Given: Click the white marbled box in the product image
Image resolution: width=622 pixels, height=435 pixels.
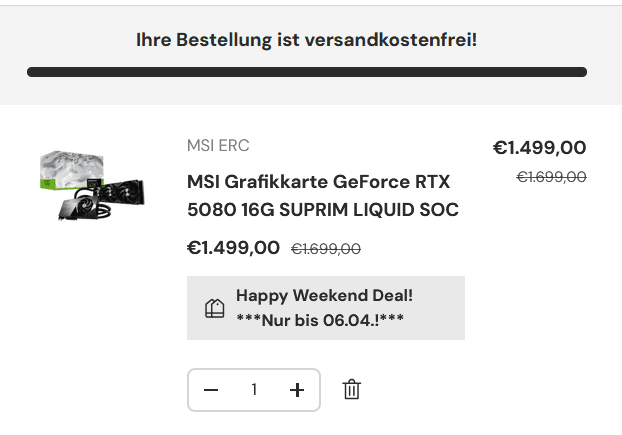Looking at the screenshot, I should (x=71, y=169).
